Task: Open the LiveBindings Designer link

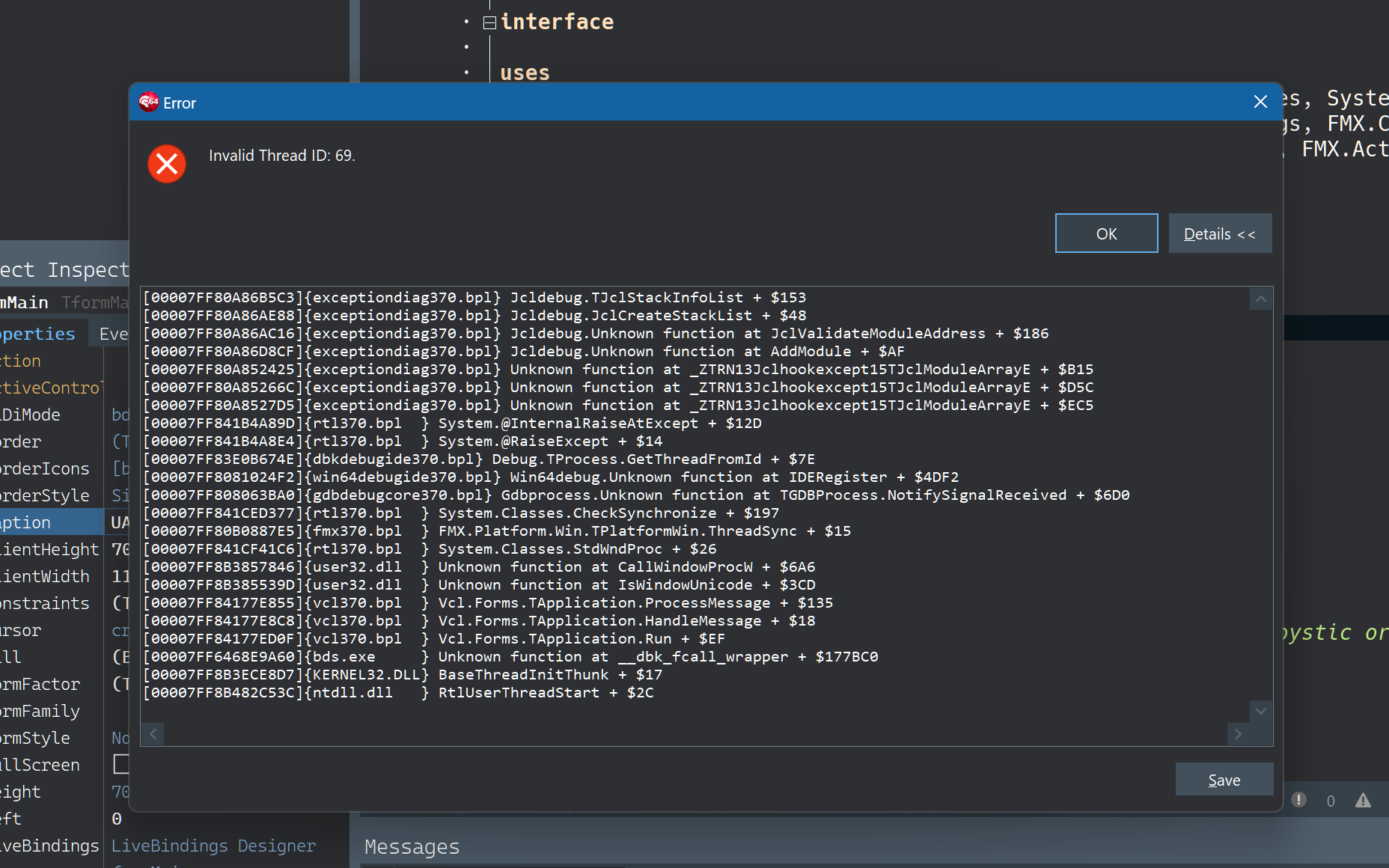Action: (213, 846)
